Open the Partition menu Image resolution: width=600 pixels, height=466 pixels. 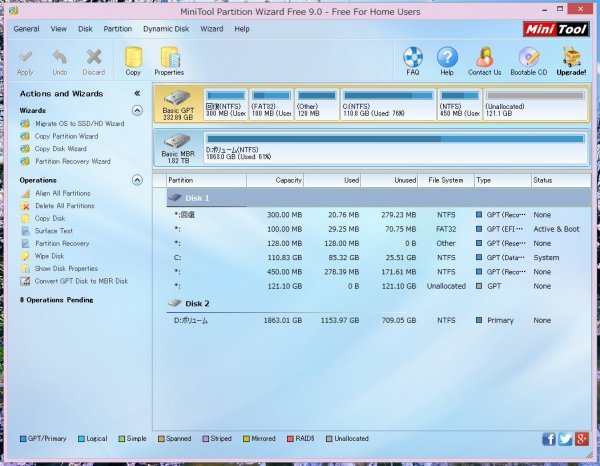point(117,29)
